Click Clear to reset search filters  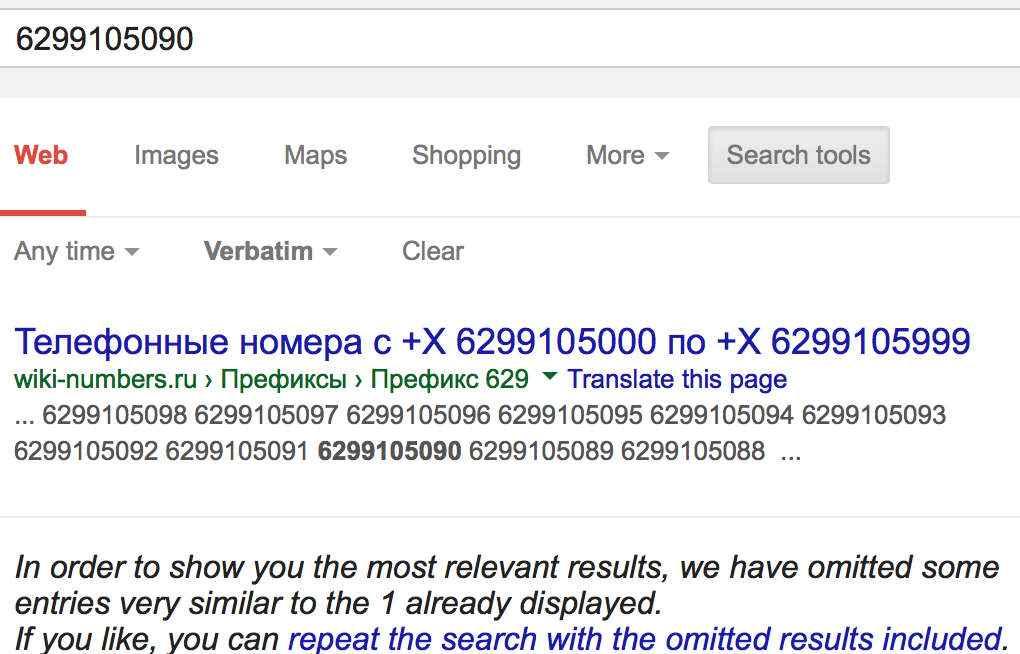432,251
